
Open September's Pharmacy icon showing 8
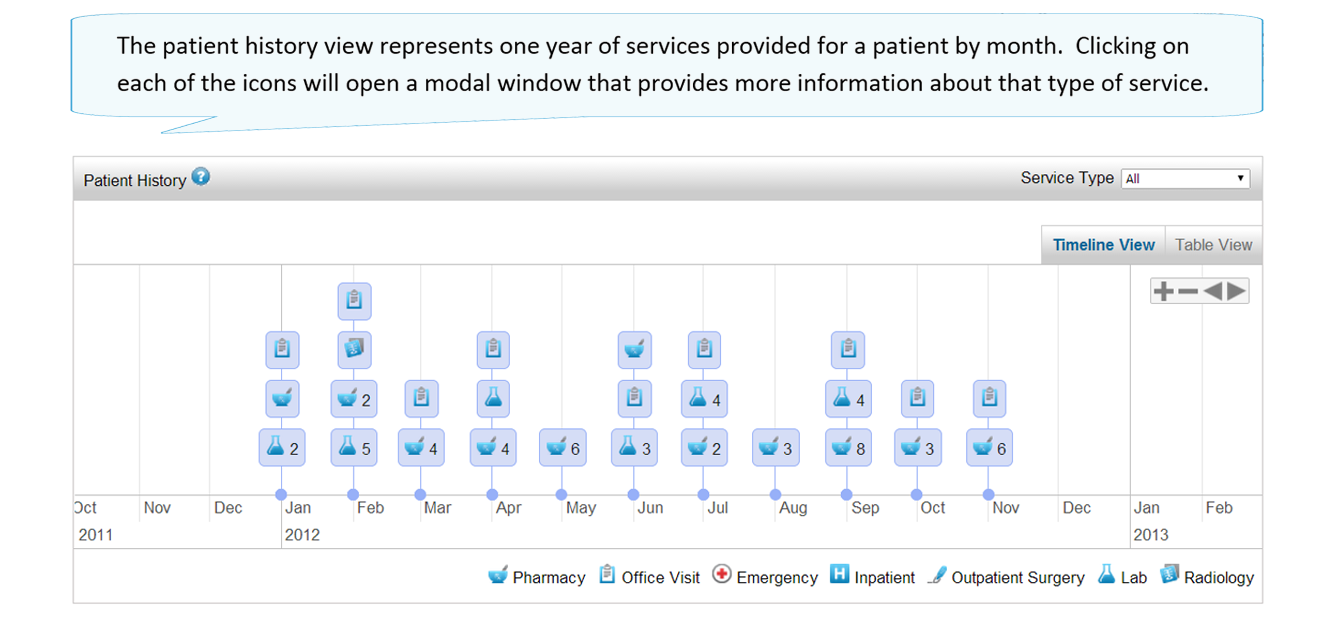[842, 447]
